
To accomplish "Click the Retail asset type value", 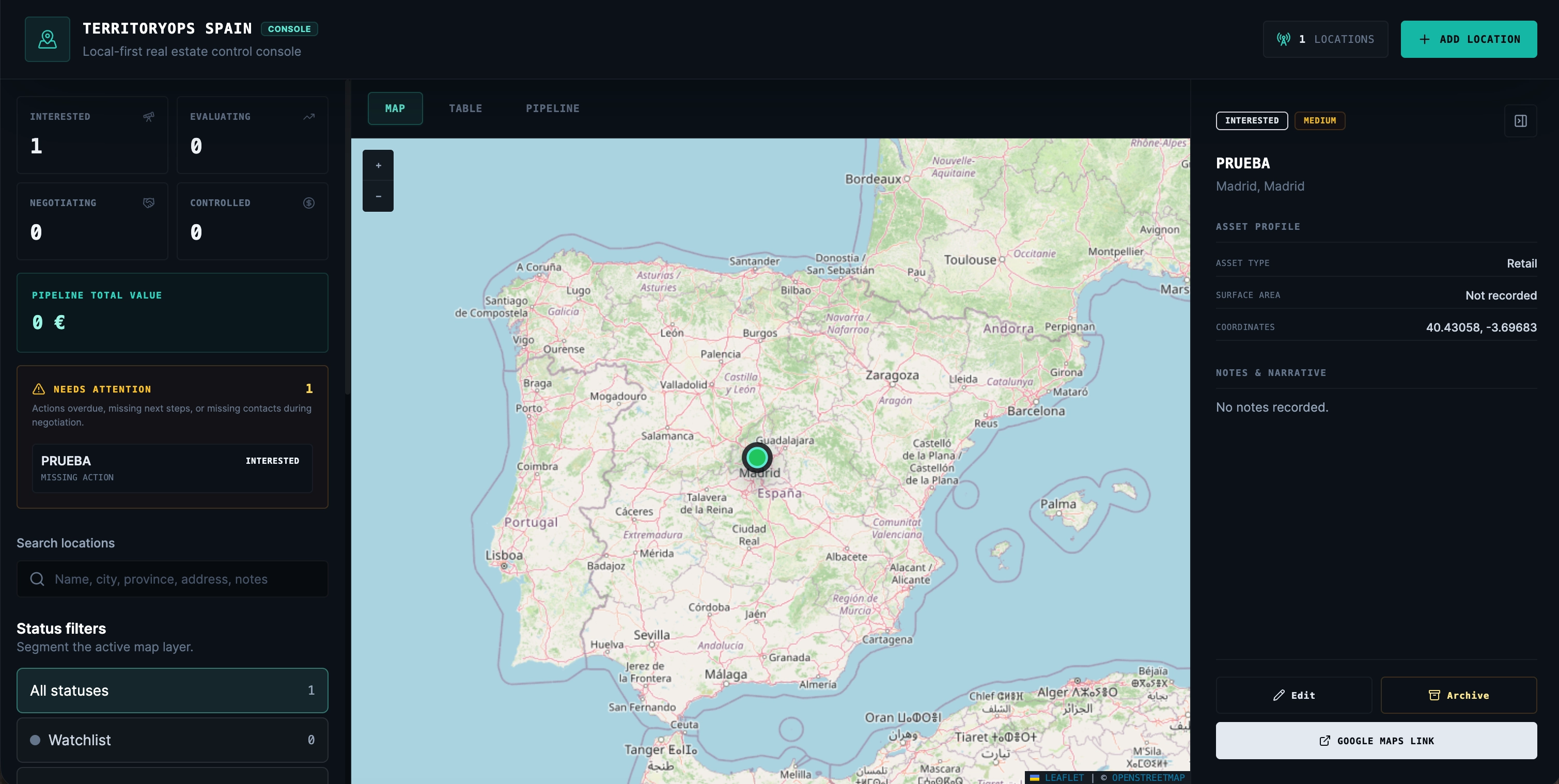I will pos(1521,263).
